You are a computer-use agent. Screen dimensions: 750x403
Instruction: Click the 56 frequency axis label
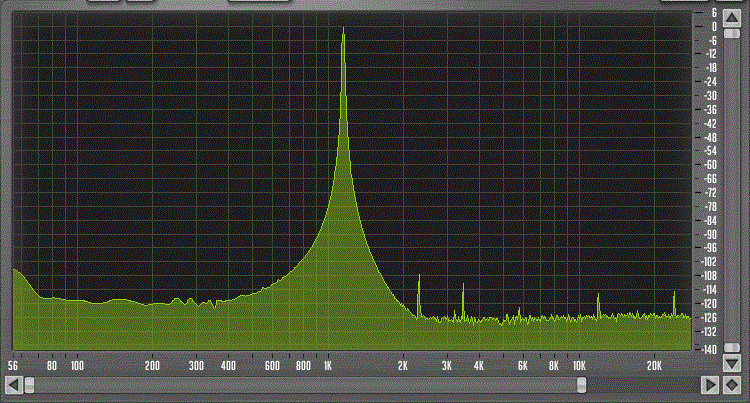[x=13, y=366]
